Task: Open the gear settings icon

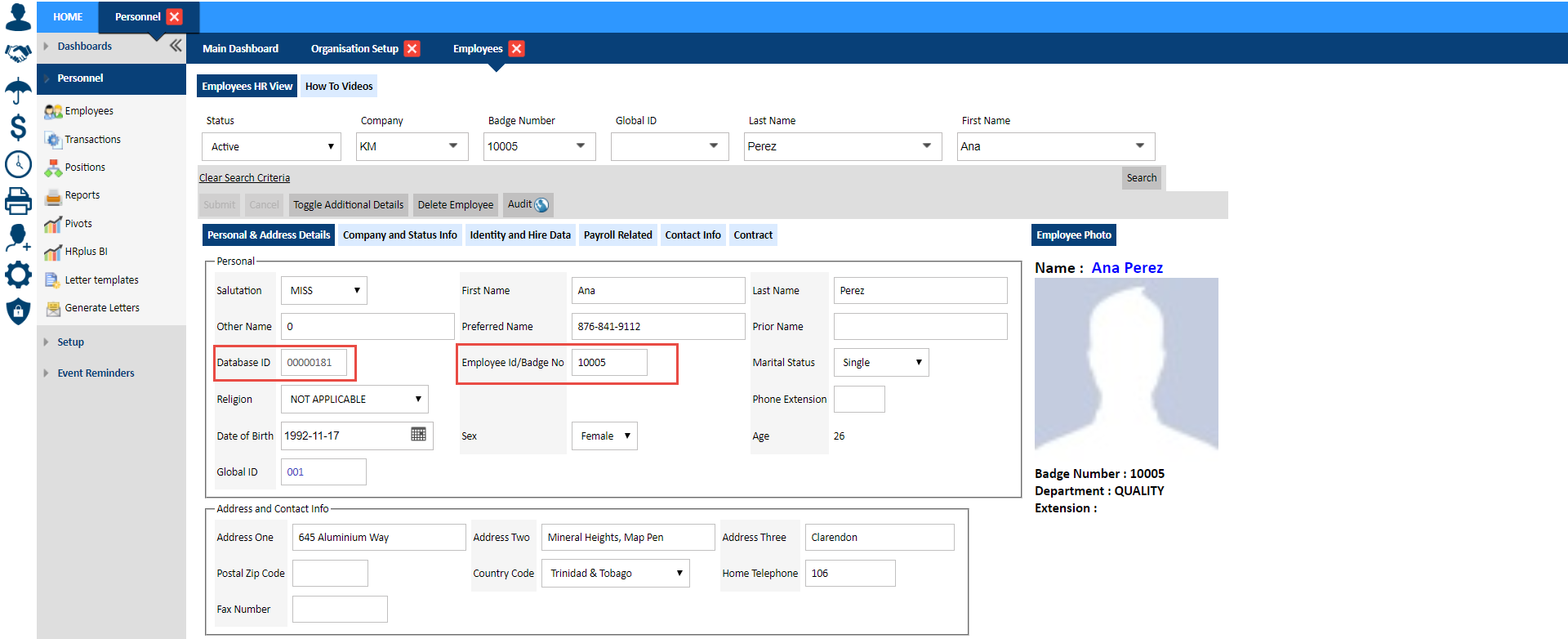Action: pos(18,275)
